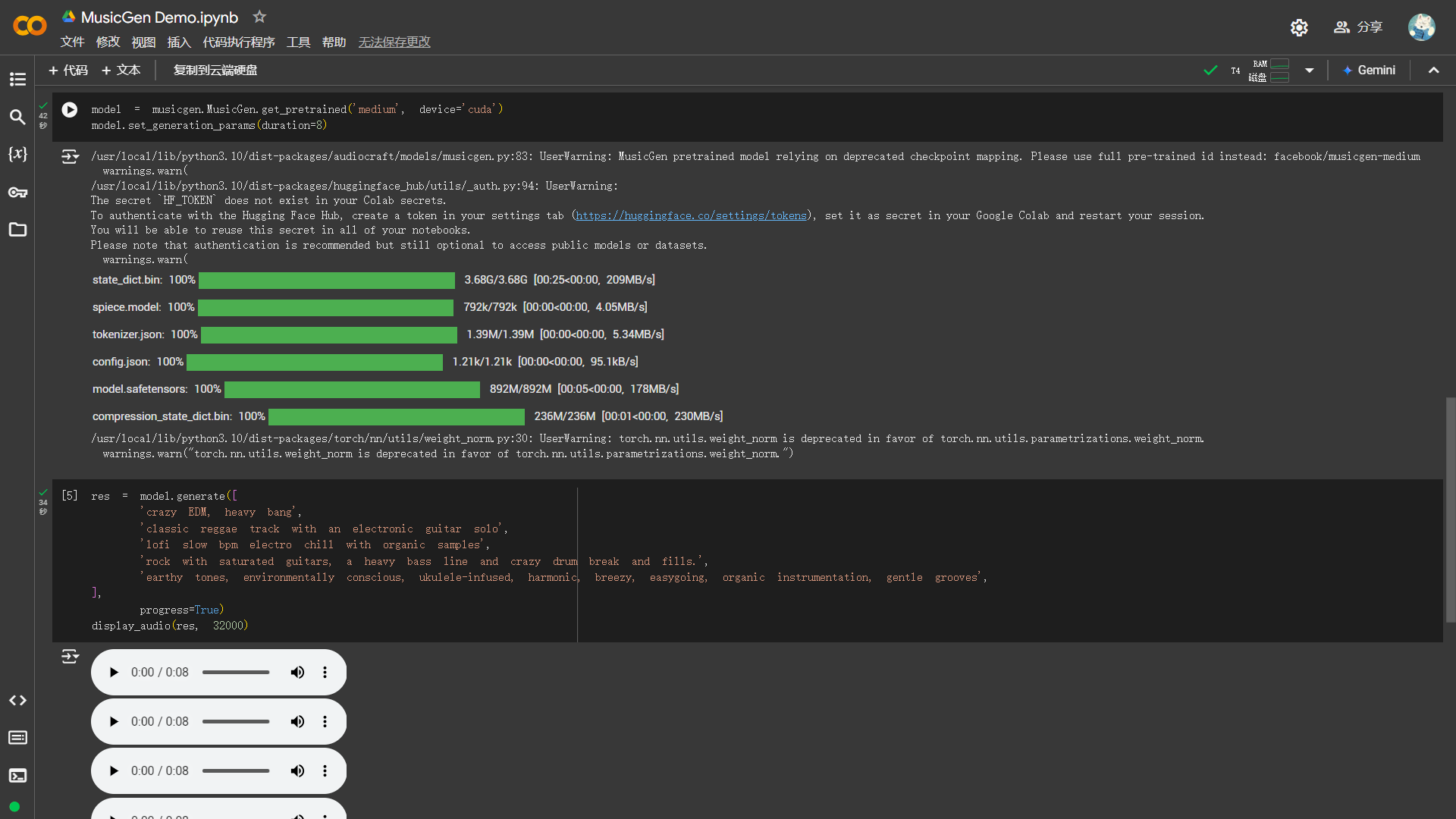Viewport: 1456px width, 819px height.
Task: Open the huggingface tokens settings link
Action: [691, 215]
